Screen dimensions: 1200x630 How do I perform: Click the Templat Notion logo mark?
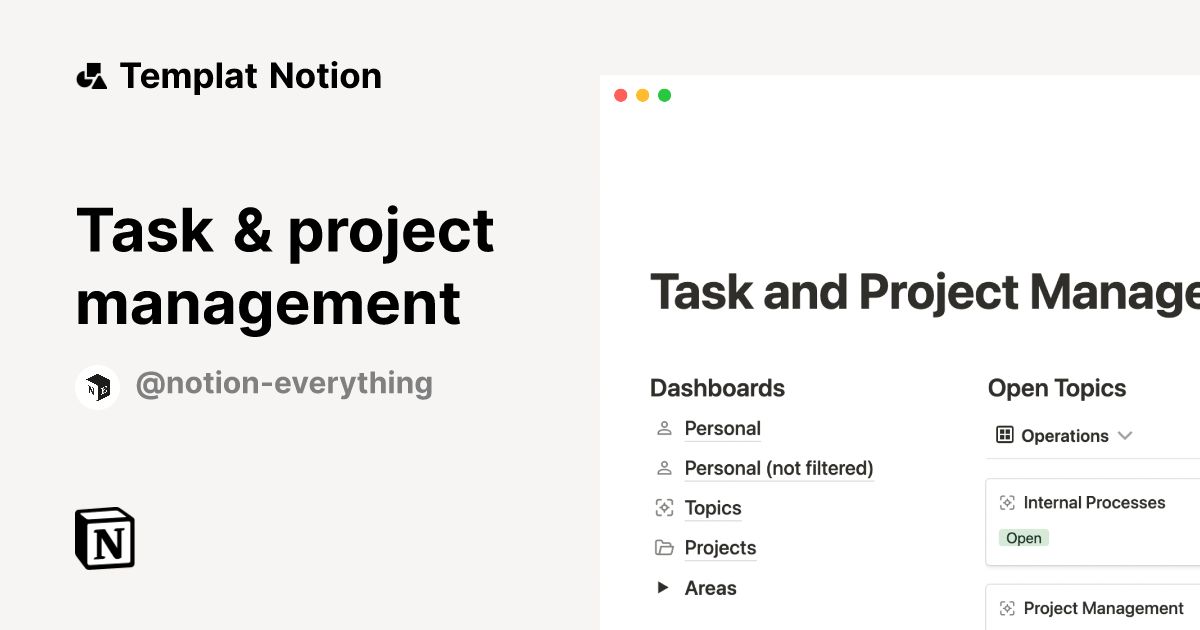point(91,75)
